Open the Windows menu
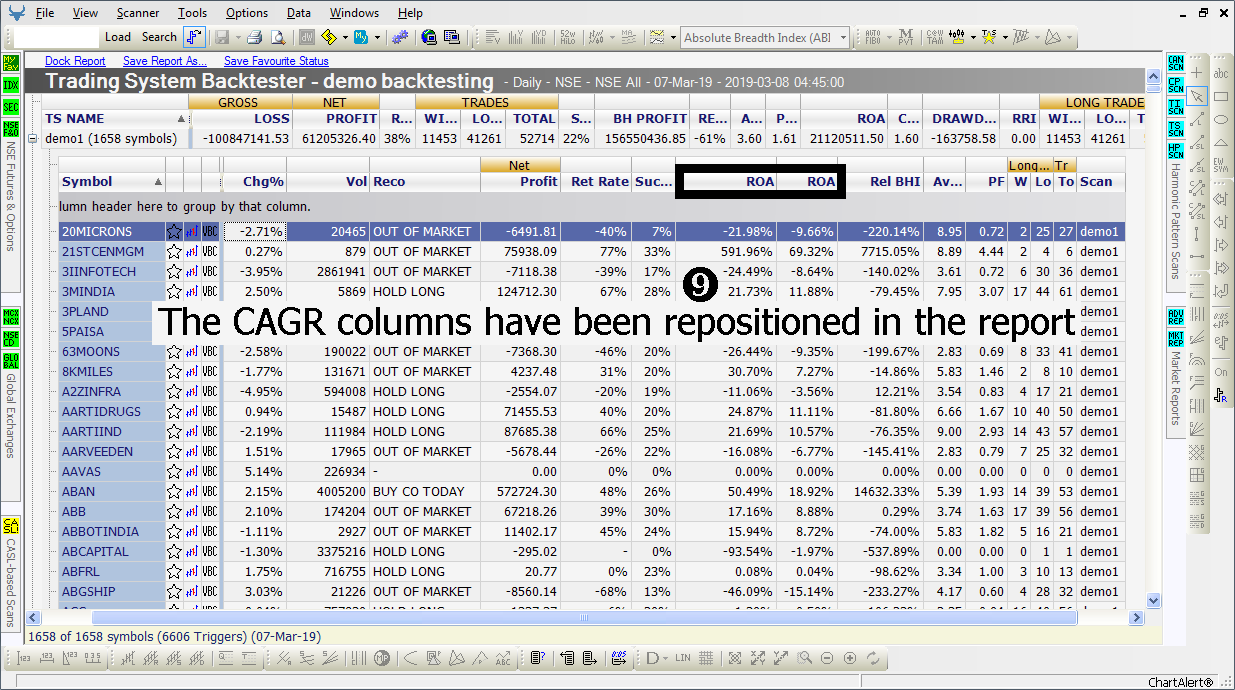The width and height of the screenshot is (1235, 690). tap(354, 13)
